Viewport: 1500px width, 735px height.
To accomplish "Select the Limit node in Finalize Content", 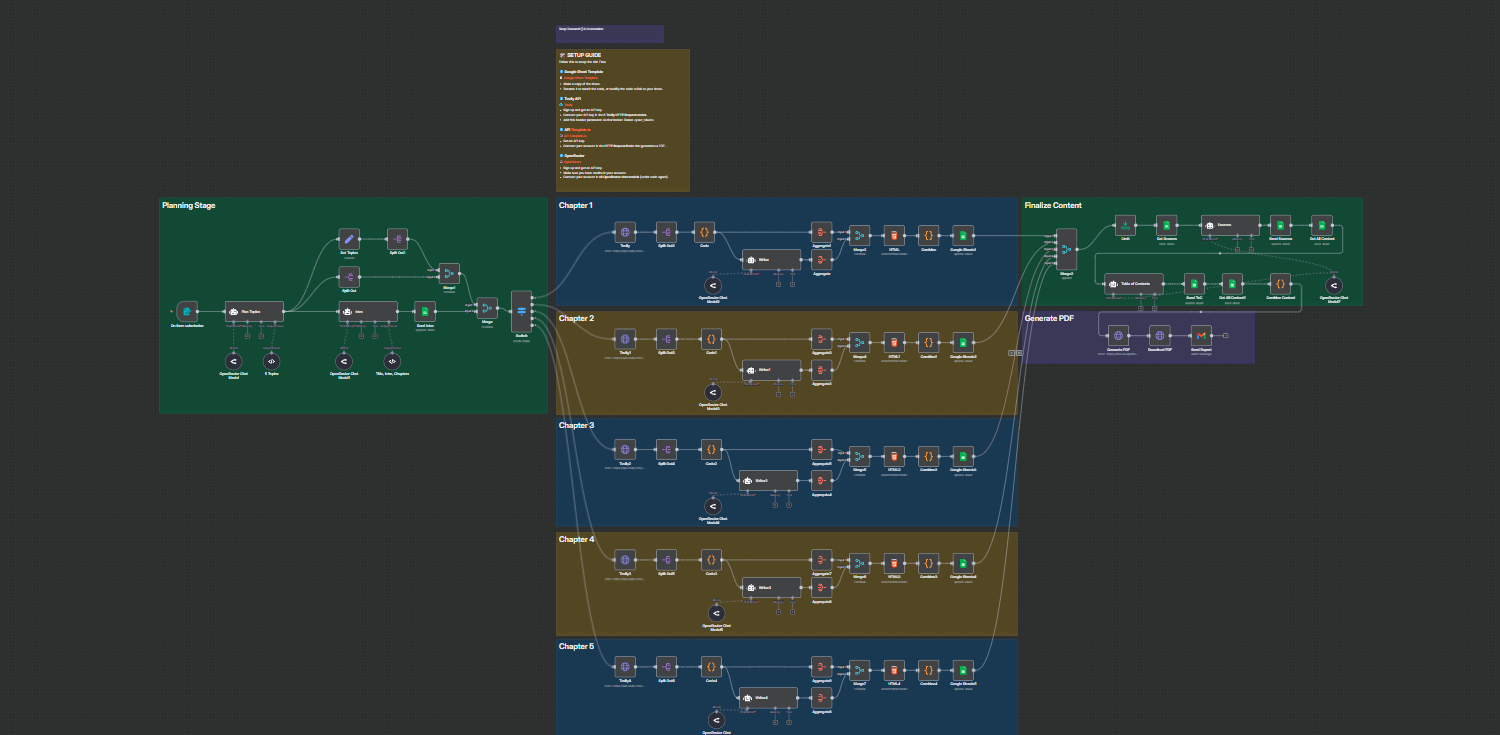I will tap(1125, 225).
